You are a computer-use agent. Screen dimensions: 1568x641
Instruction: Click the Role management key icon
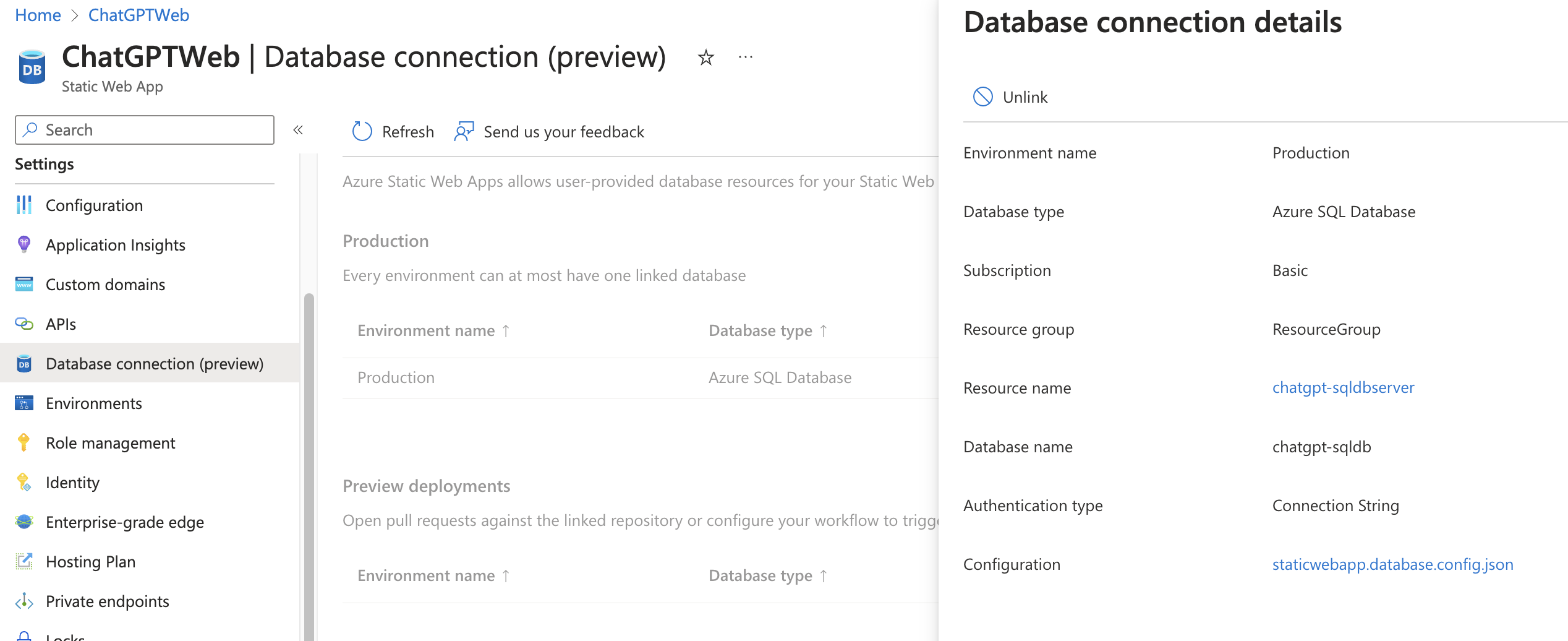tap(24, 443)
